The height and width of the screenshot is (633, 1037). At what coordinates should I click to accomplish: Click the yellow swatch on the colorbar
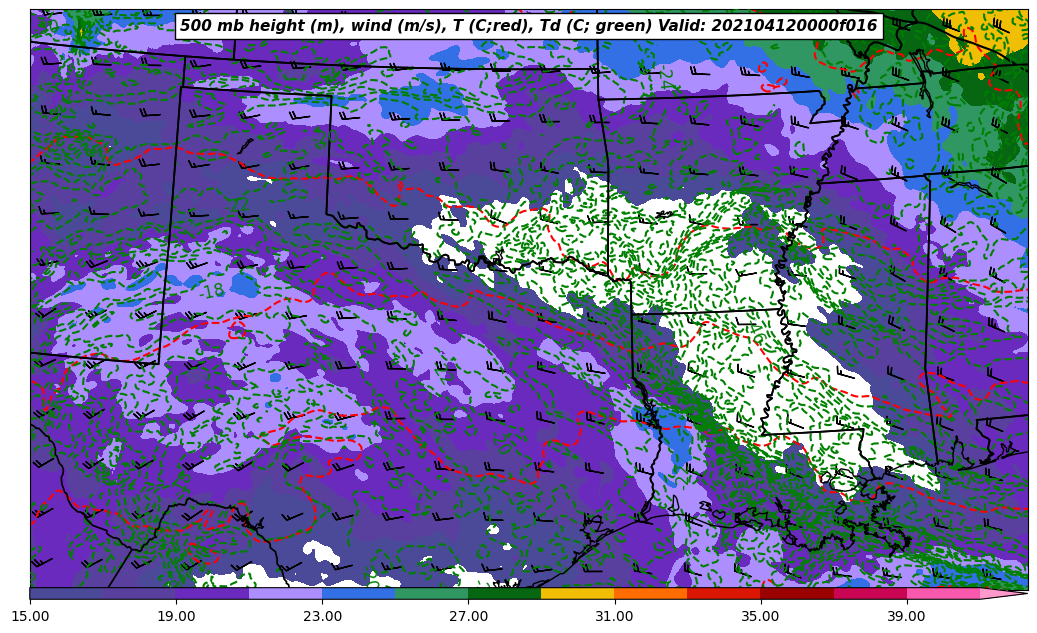(x=577, y=594)
